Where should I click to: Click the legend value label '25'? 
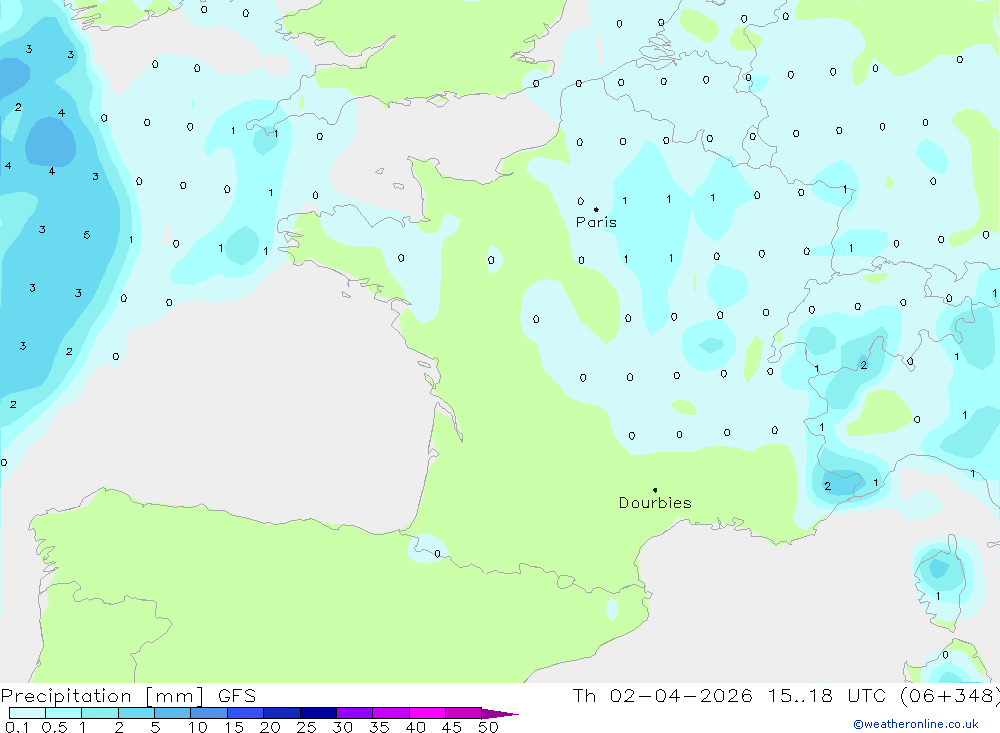[306, 727]
